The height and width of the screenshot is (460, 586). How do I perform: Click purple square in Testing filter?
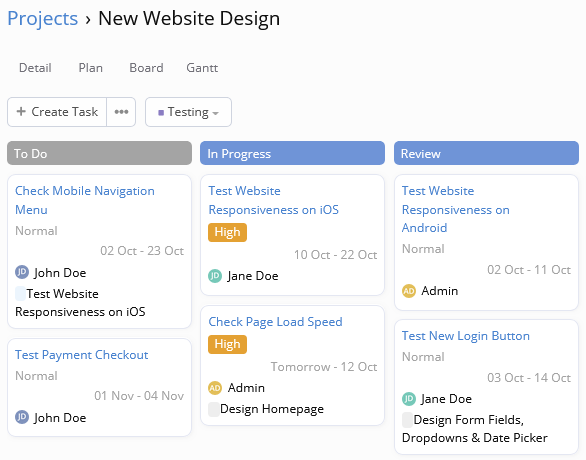point(161,112)
